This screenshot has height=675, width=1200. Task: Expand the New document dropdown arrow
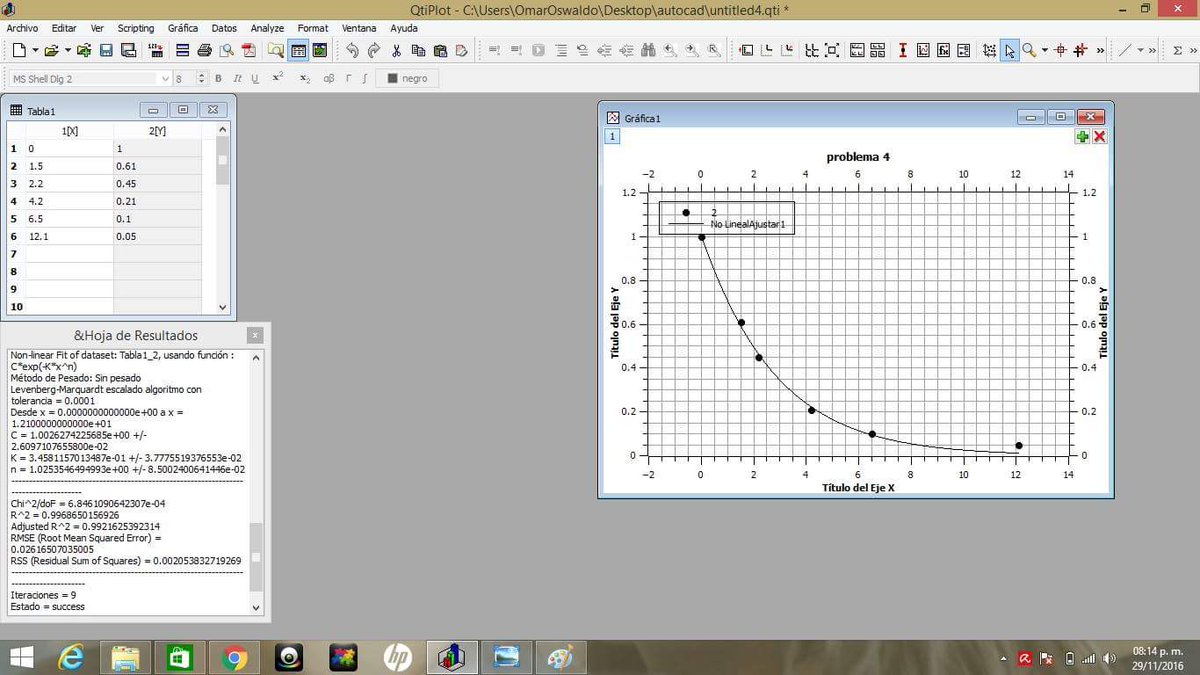pos(35,50)
